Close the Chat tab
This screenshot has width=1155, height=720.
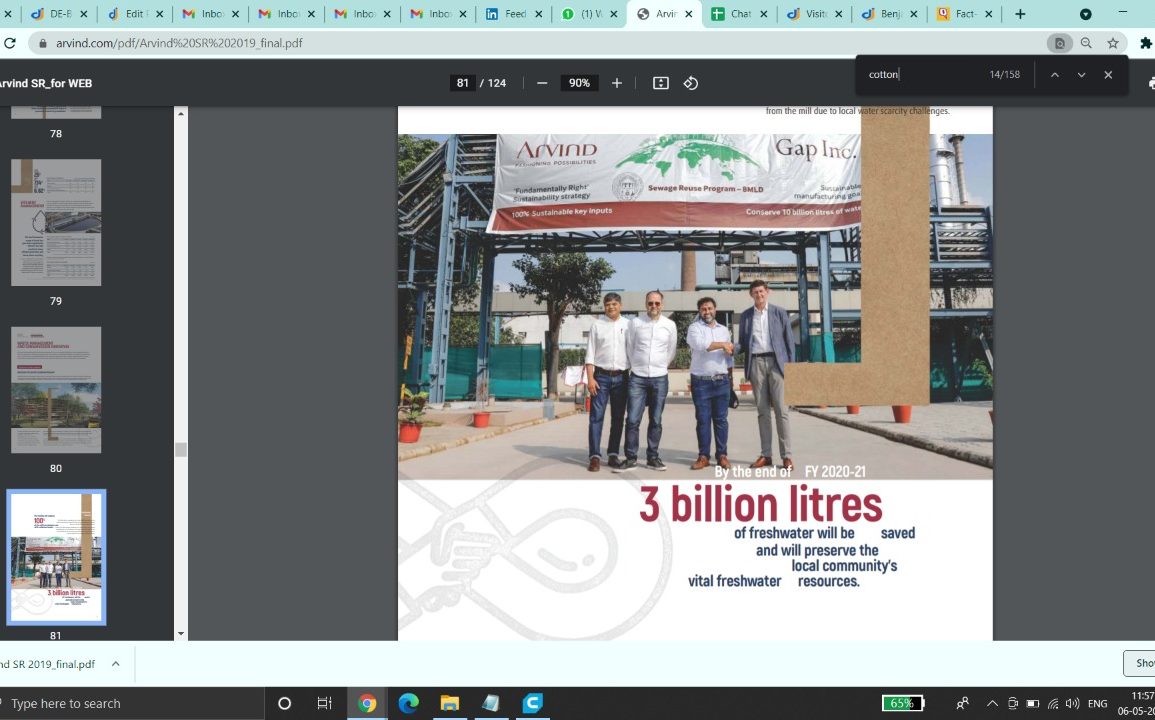(763, 14)
